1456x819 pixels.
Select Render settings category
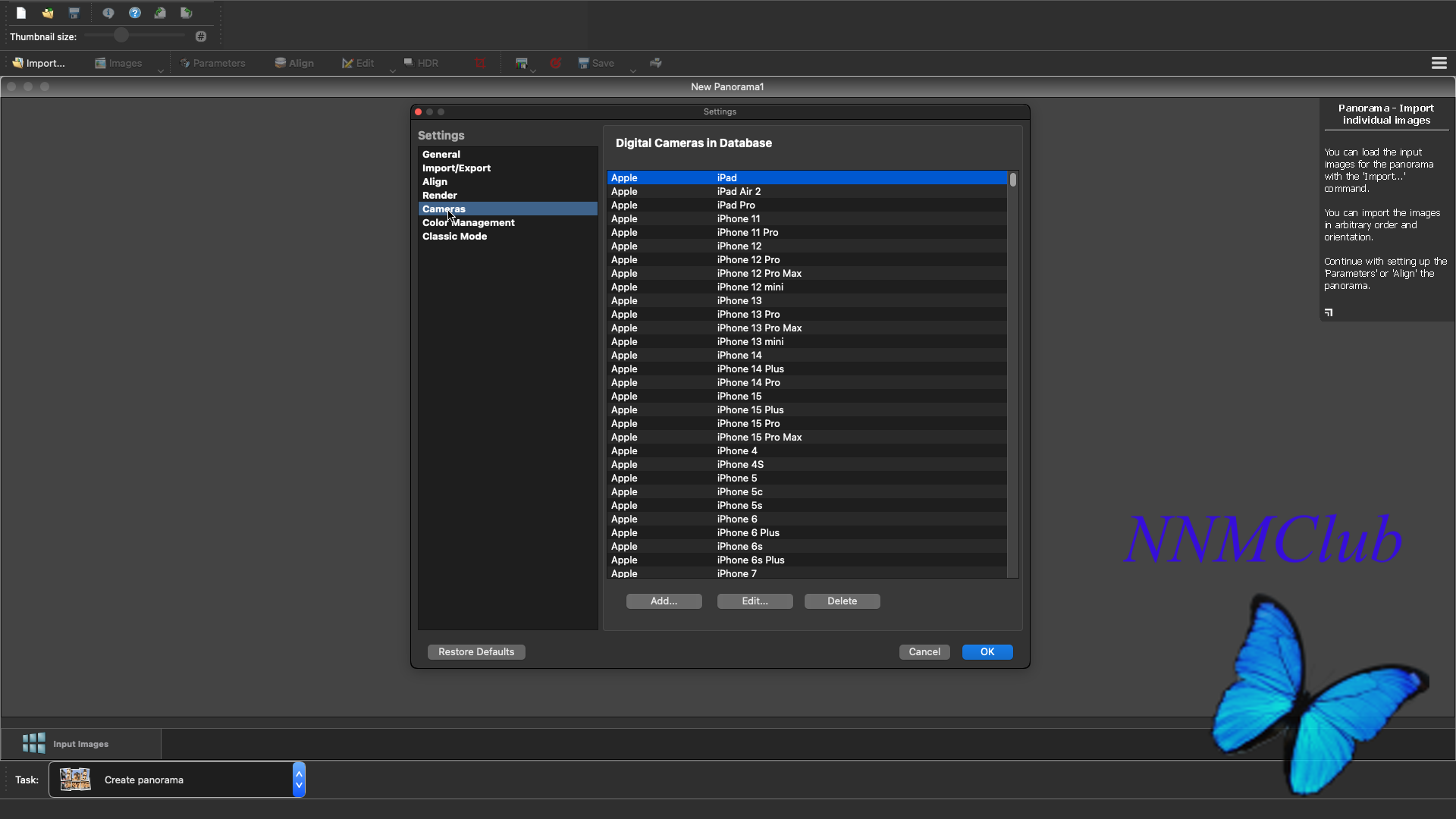click(507, 195)
